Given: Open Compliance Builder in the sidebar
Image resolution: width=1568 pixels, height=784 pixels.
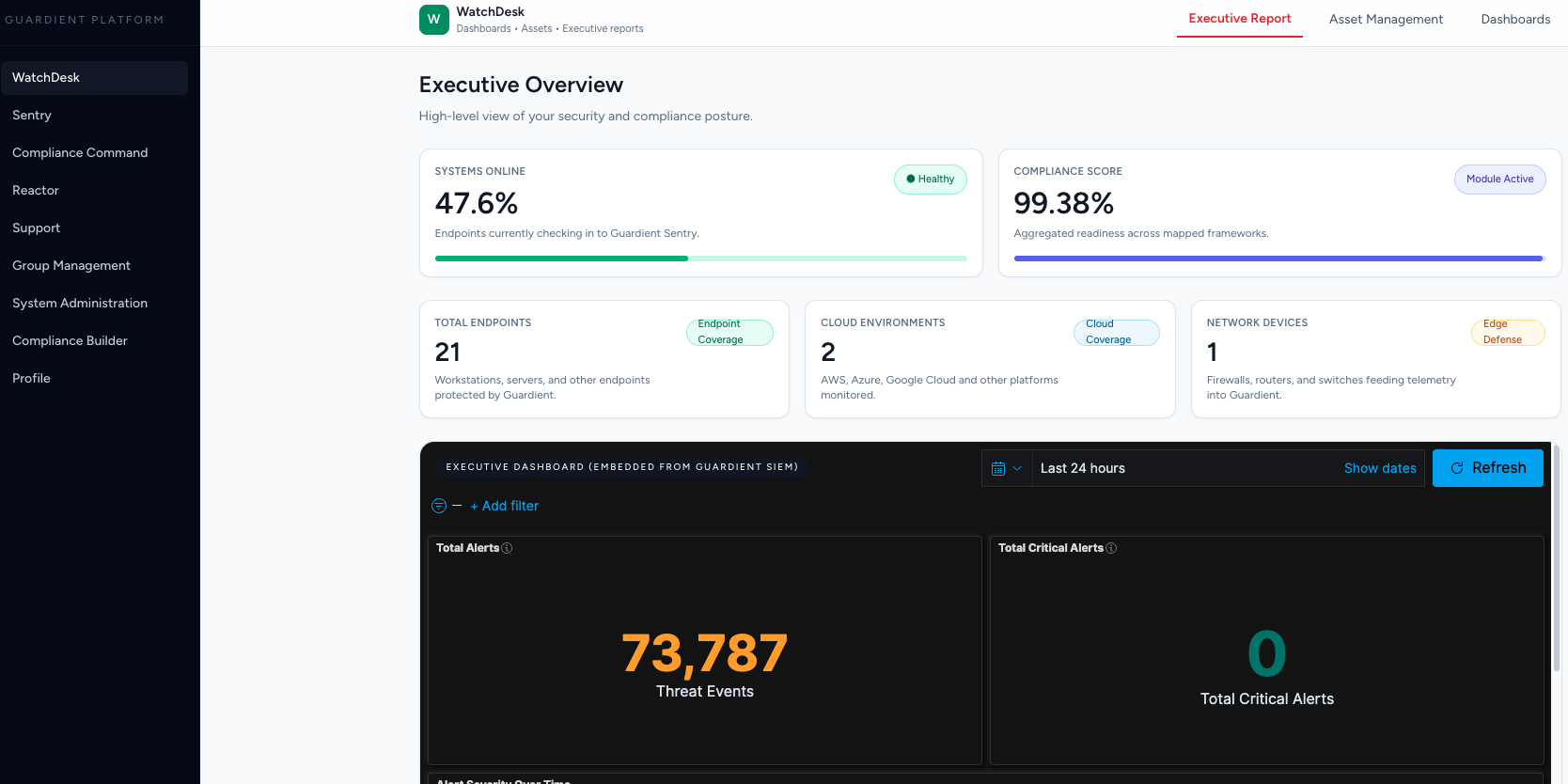Looking at the screenshot, I should (x=94, y=340).
